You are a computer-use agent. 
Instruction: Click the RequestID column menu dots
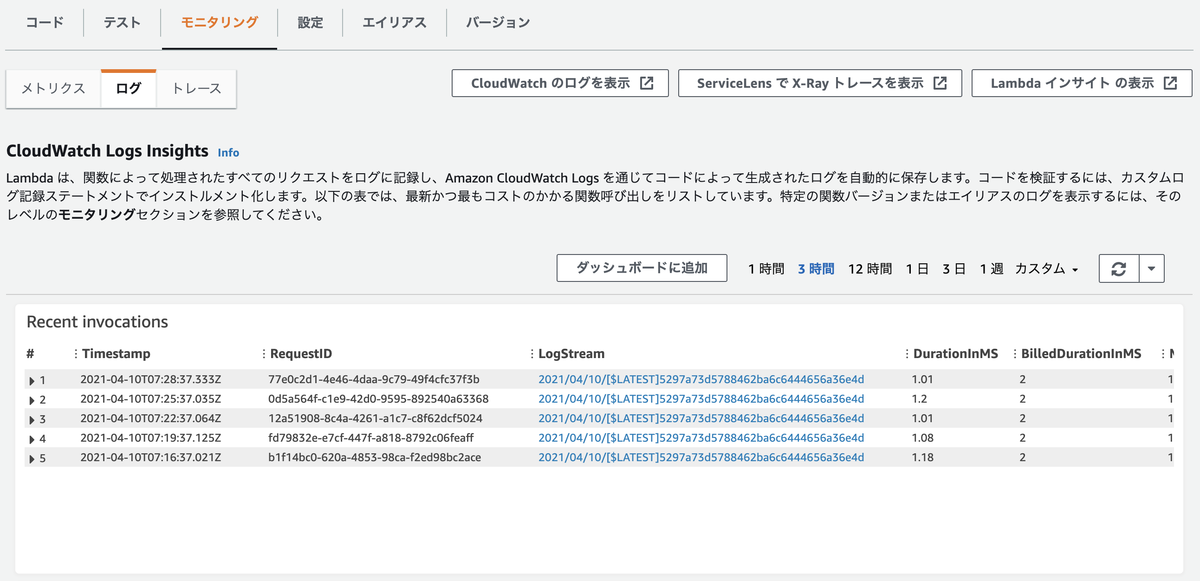point(263,354)
